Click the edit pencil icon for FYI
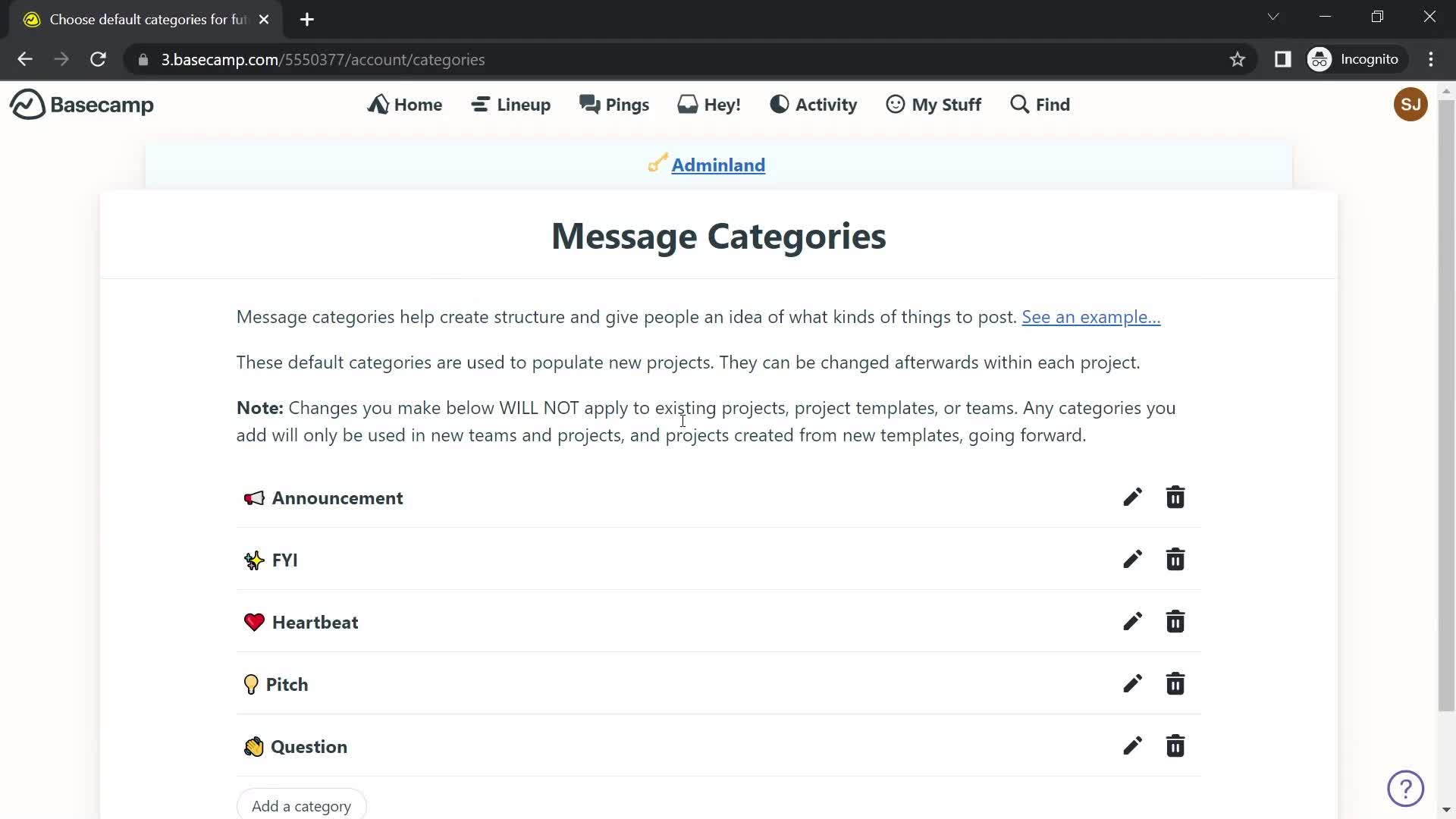This screenshot has height=819, width=1456. pos(1132,559)
